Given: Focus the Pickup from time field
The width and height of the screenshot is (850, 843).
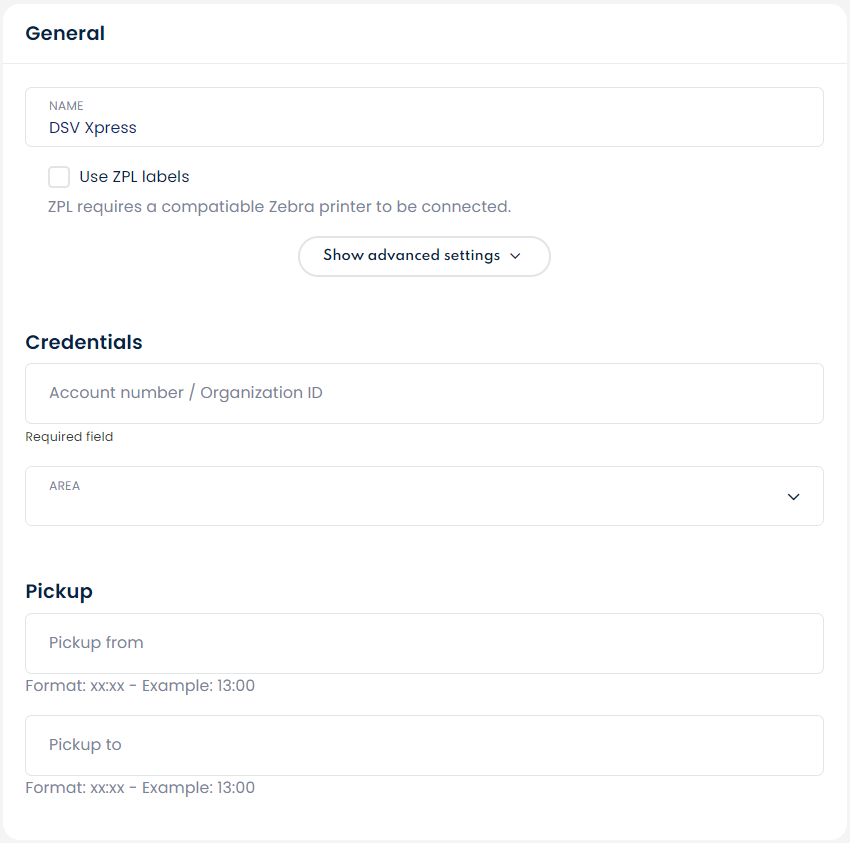Looking at the screenshot, I should [424, 643].
